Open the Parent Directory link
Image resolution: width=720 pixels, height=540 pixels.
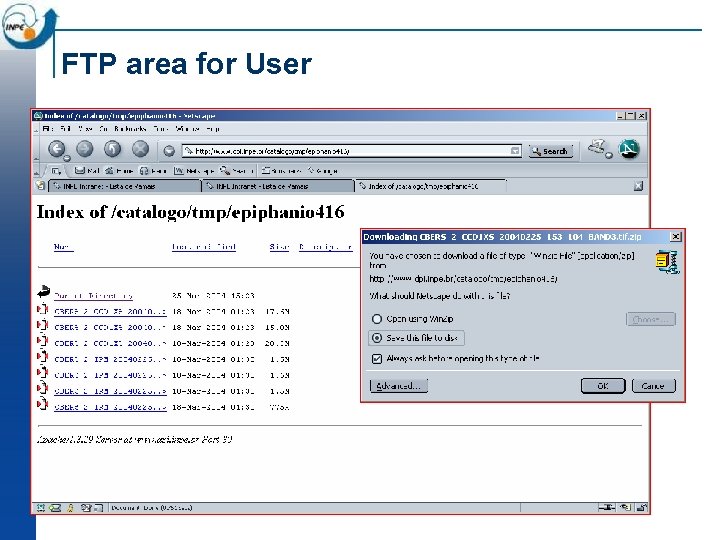[x=93, y=295]
